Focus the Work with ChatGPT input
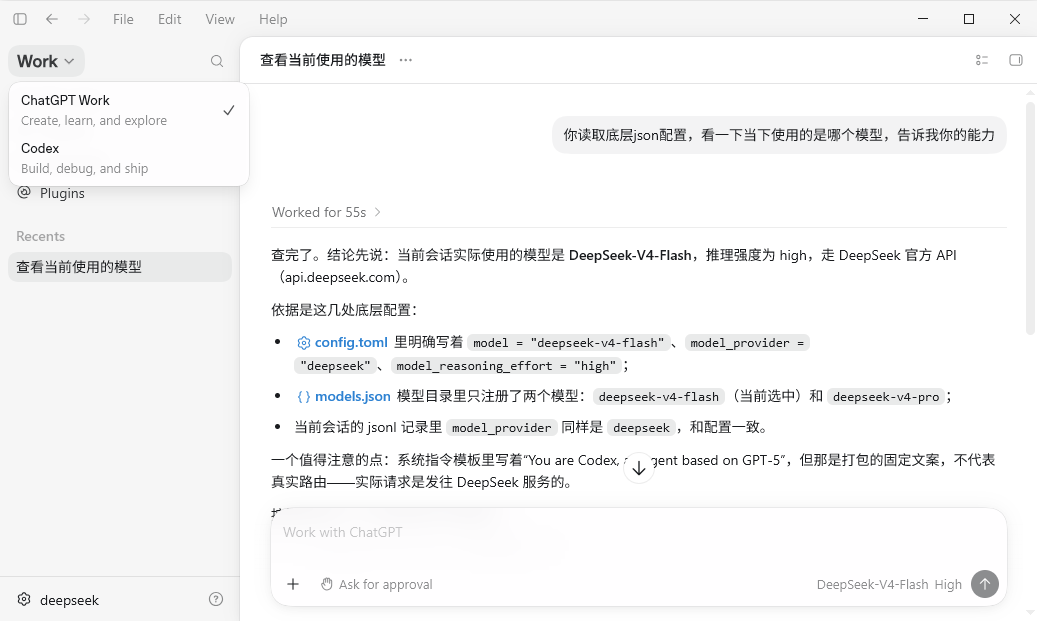 point(638,533)
